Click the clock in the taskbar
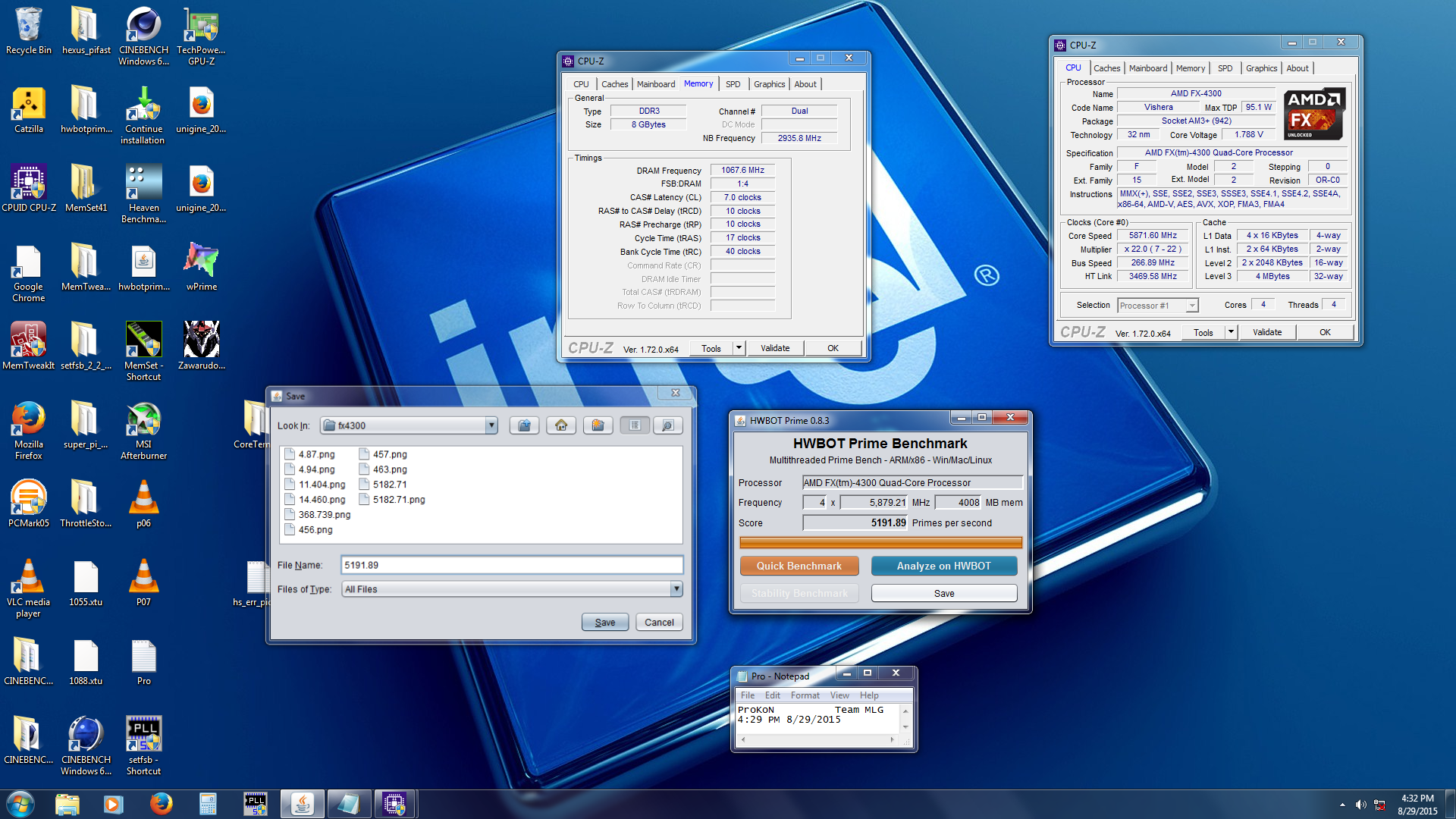The width and height of the screenshot is (1456, 819). coord(1417,805)
